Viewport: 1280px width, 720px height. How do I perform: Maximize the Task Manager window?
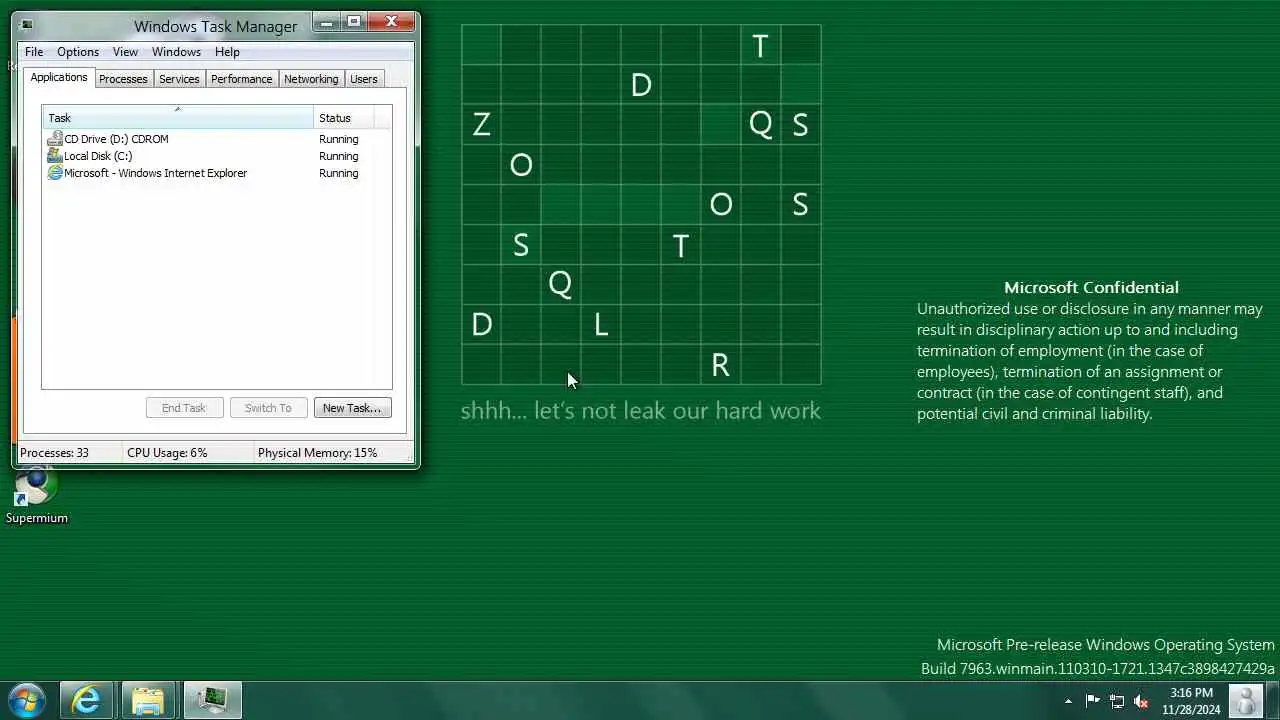pyautogui.click(x=353, y=22)
